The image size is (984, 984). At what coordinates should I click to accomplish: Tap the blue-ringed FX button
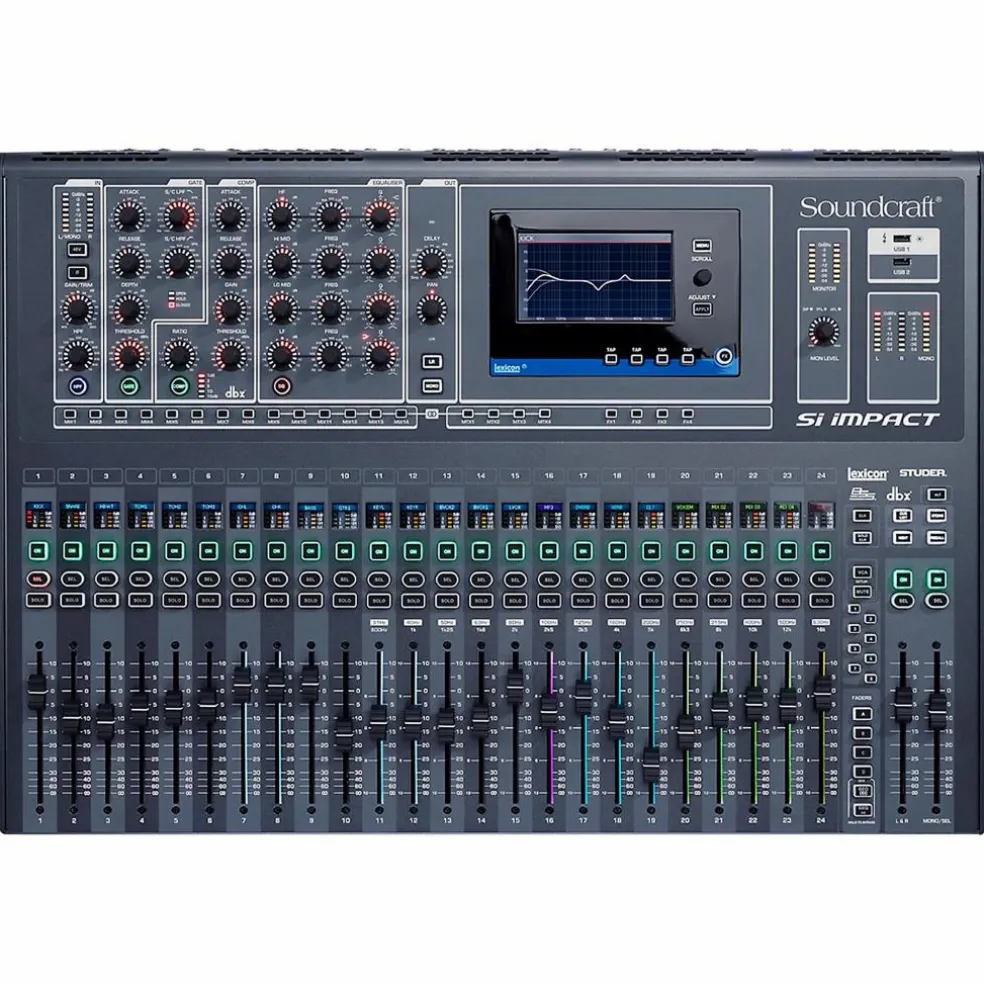pos(724,356)
